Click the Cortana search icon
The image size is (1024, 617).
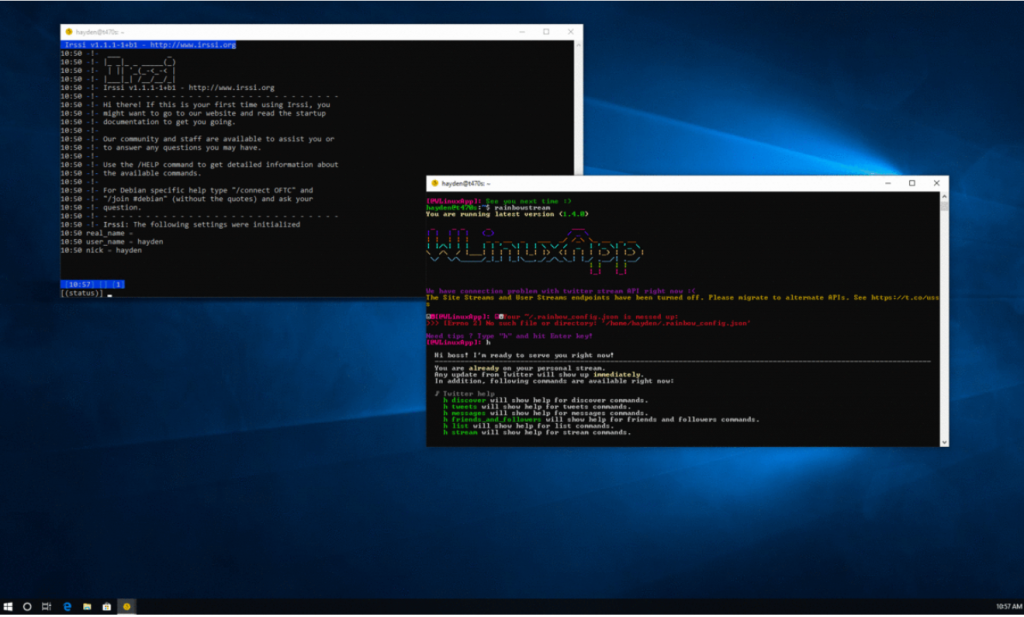(x=27, y=605)
